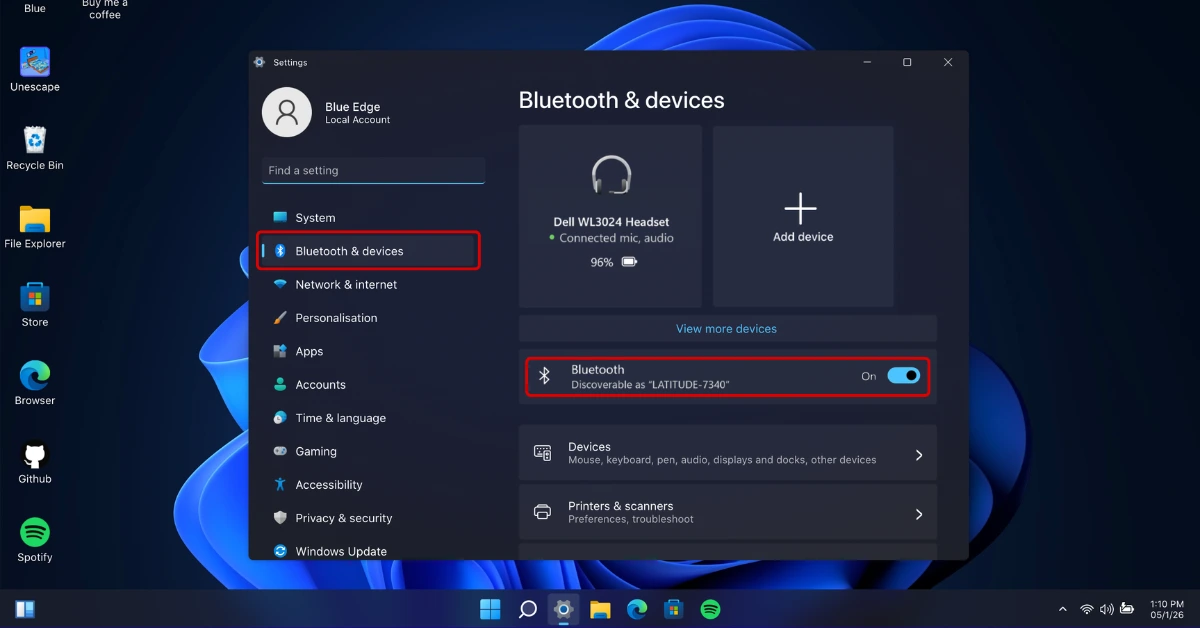Expand the Devices row chevron

click(x=919, y=455)
